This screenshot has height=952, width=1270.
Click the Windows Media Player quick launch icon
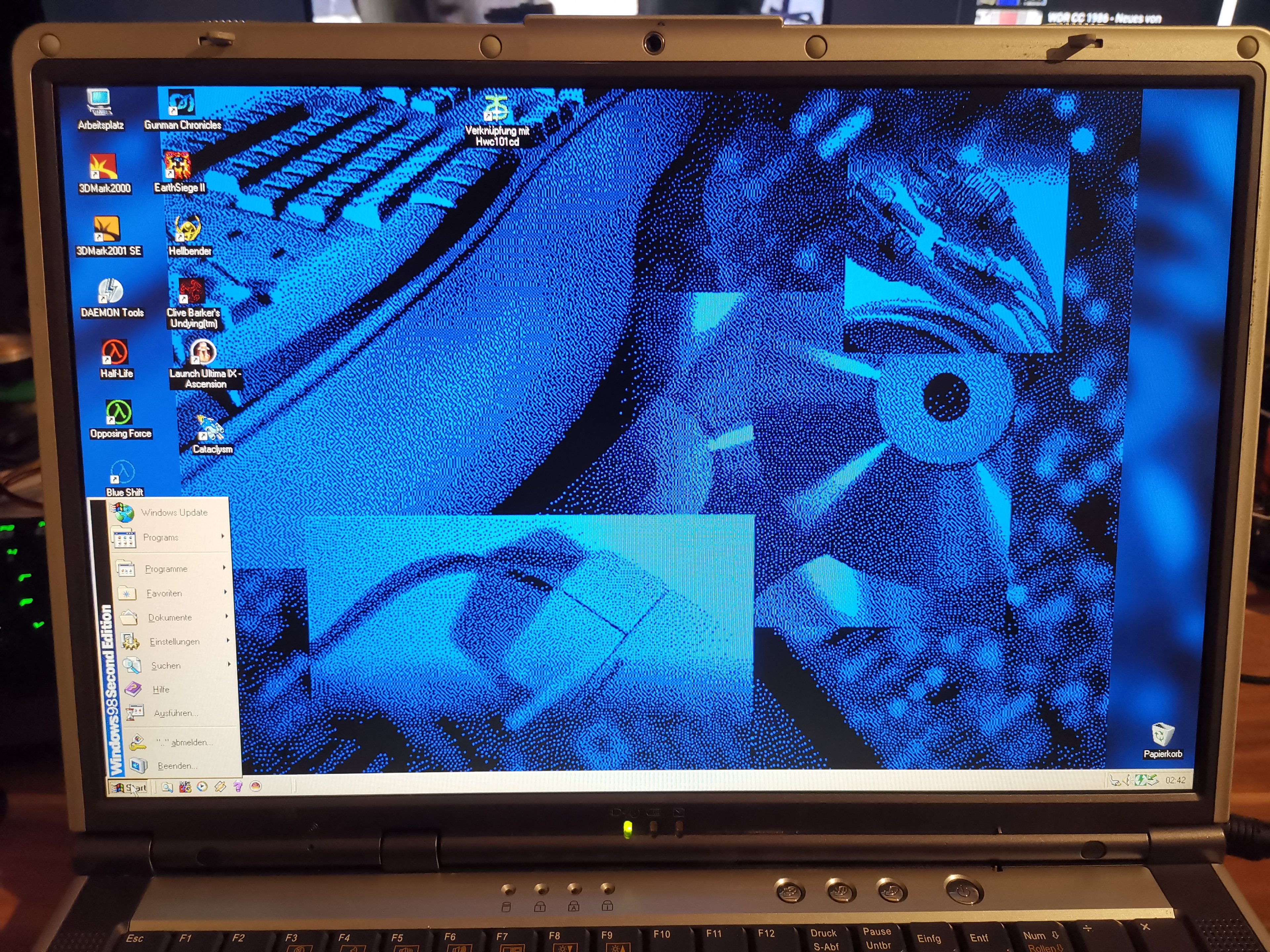point(202,786)
